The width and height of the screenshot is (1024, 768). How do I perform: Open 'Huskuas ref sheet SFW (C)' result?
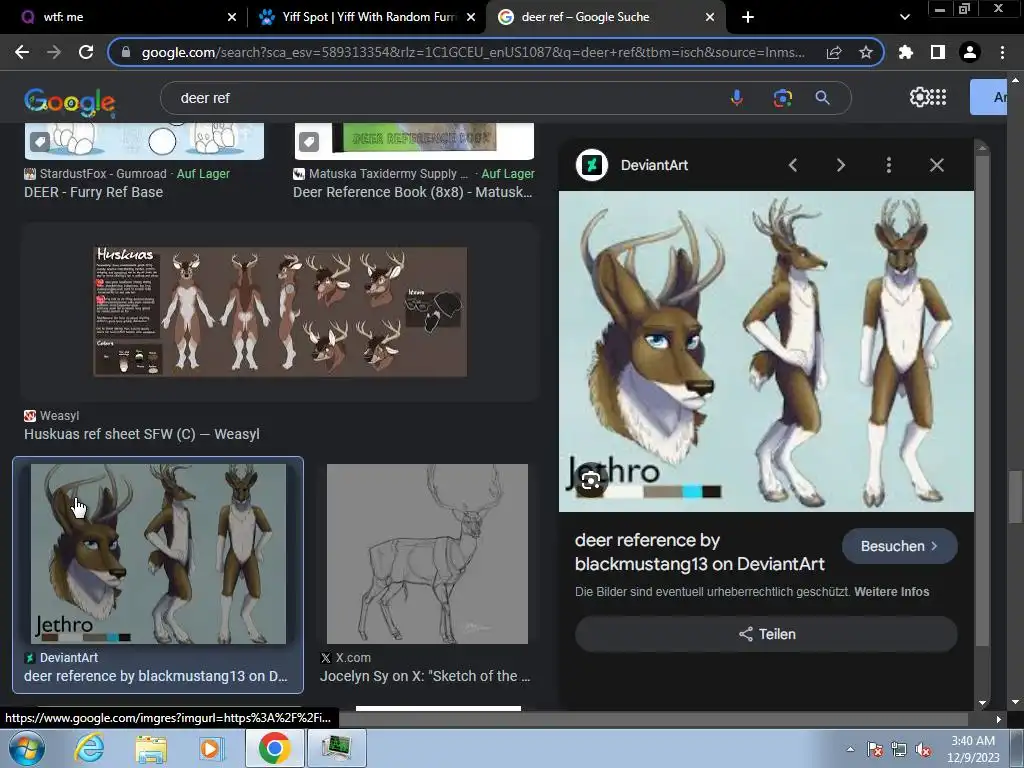click(x=142, y=434)
